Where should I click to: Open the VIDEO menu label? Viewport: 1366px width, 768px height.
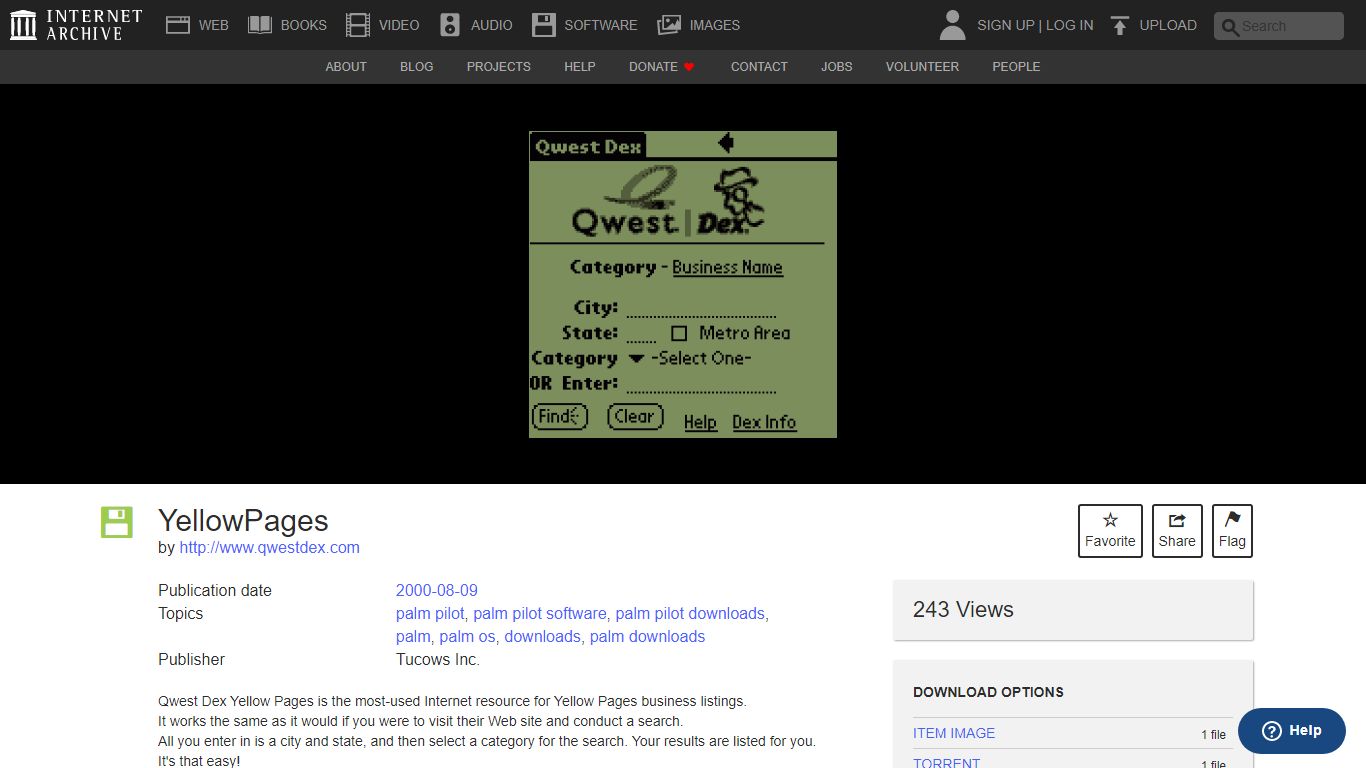pos(399,25)
